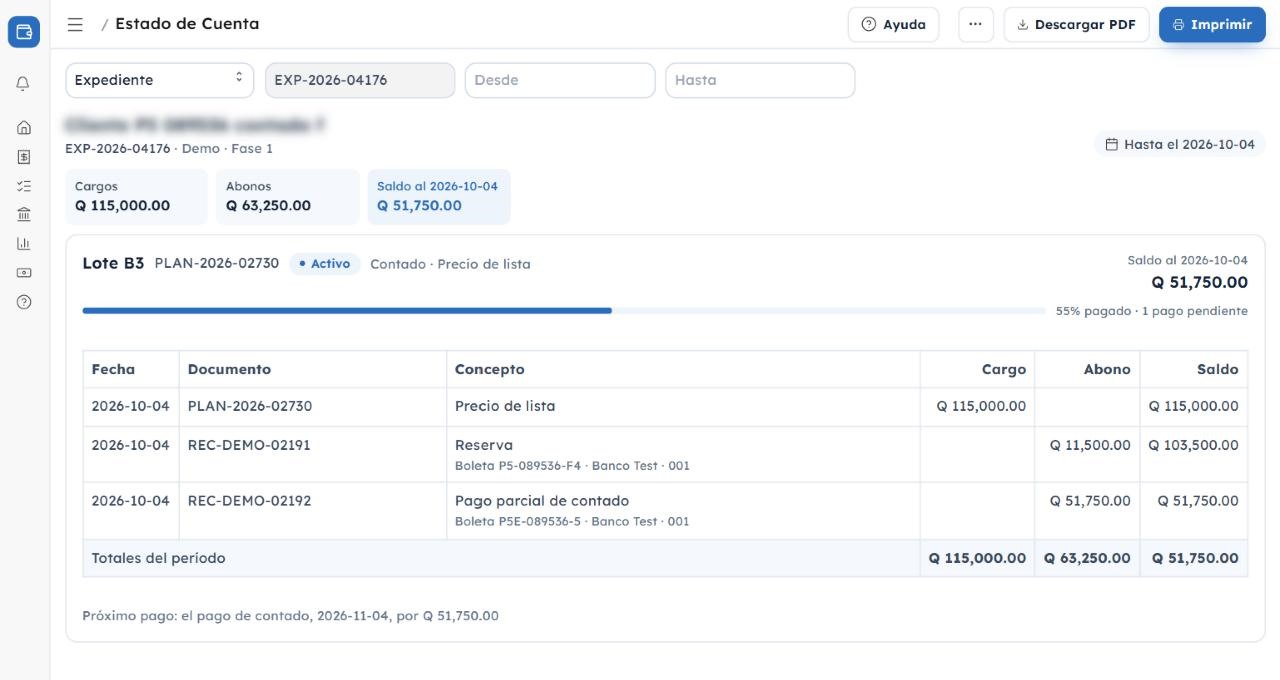This screenshot has width=1280, height=680.
Task: Click the Imprimir print button
Action: pyautogui.click(x=1212, y=24)
